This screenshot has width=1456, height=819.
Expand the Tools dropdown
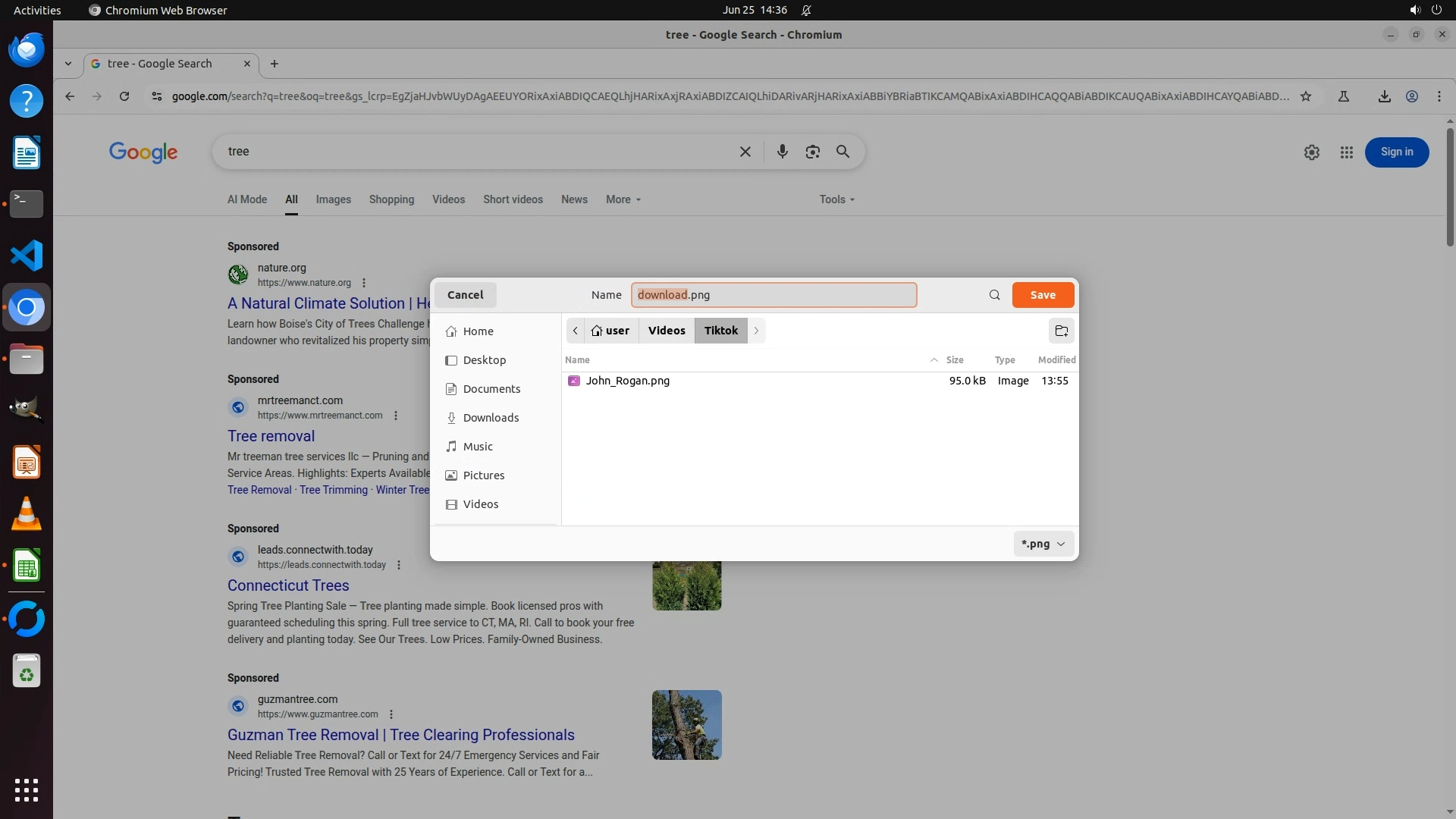click(x=836, y=199)
